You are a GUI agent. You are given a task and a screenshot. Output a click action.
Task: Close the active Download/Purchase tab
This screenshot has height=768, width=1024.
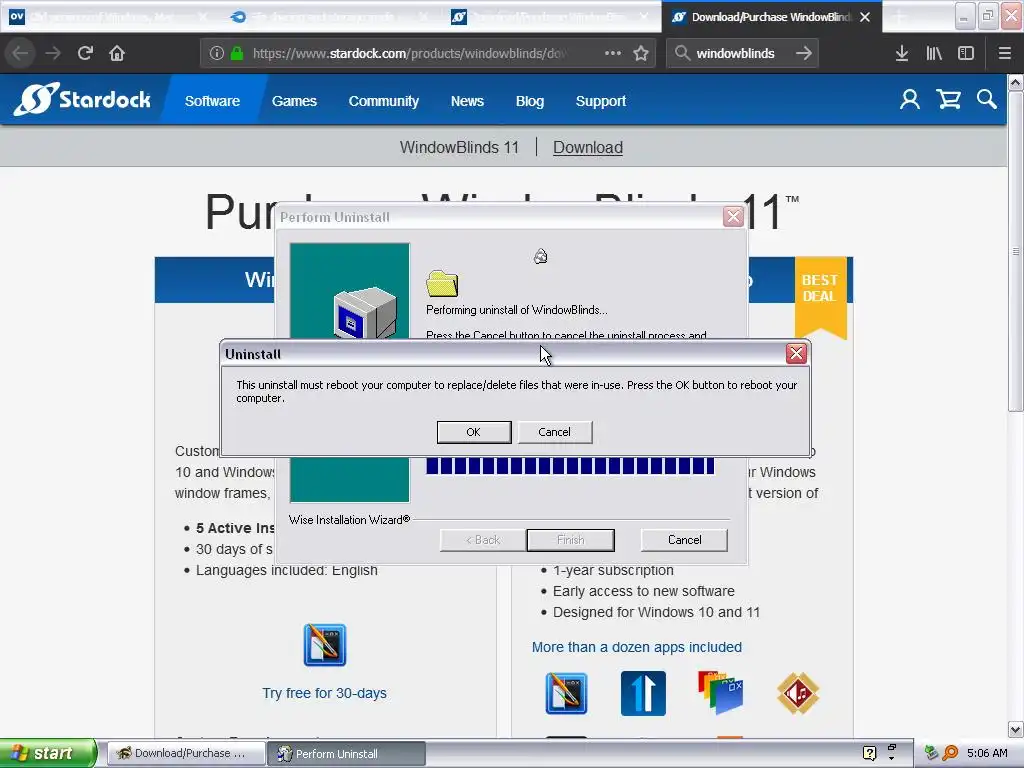(865, 17)
